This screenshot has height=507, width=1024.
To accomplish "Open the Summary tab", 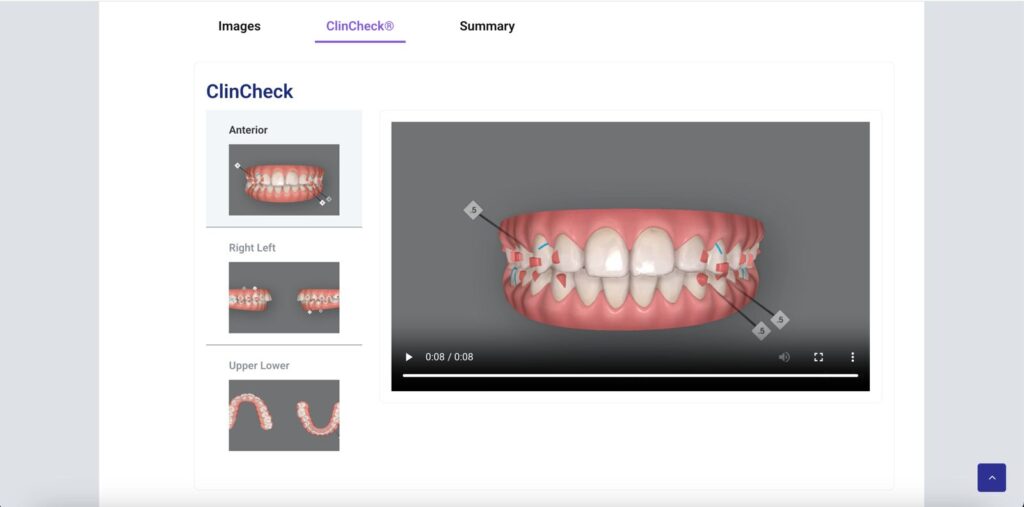I will pos(487,26).
